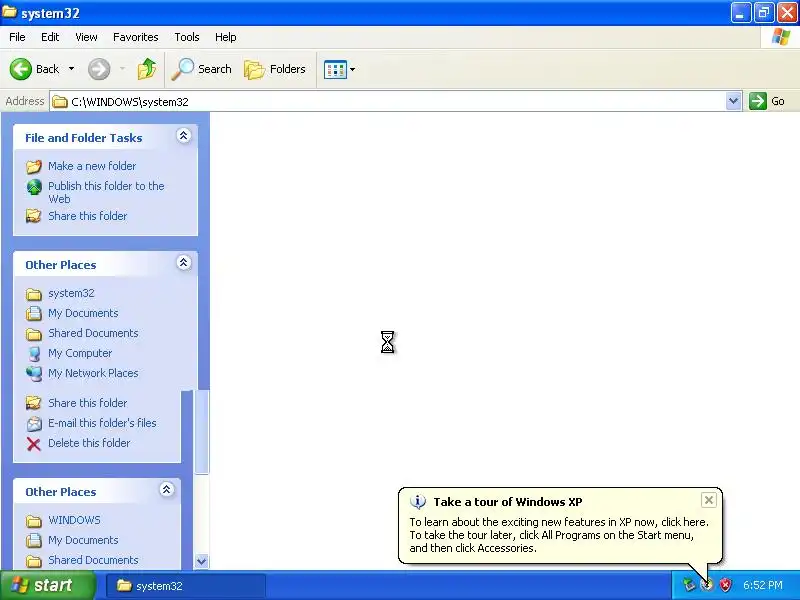
Task: Click the Safely Remove Hardware tray icon
Action: pos(689,585)
